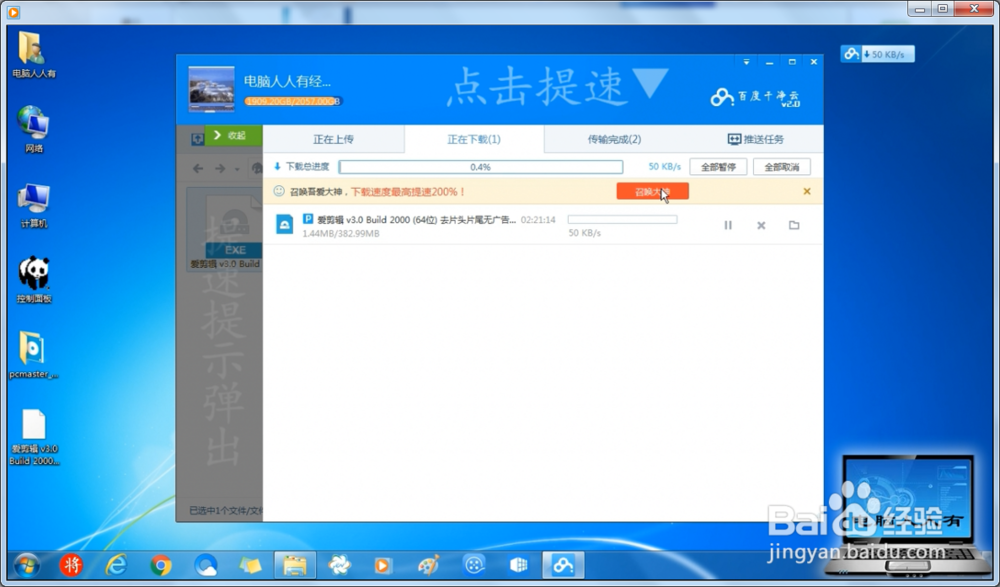This screenshot has height=587, width=1000.
Task: Open the 电脑人人有 desktop folder icon
Action: pos(34,54)
